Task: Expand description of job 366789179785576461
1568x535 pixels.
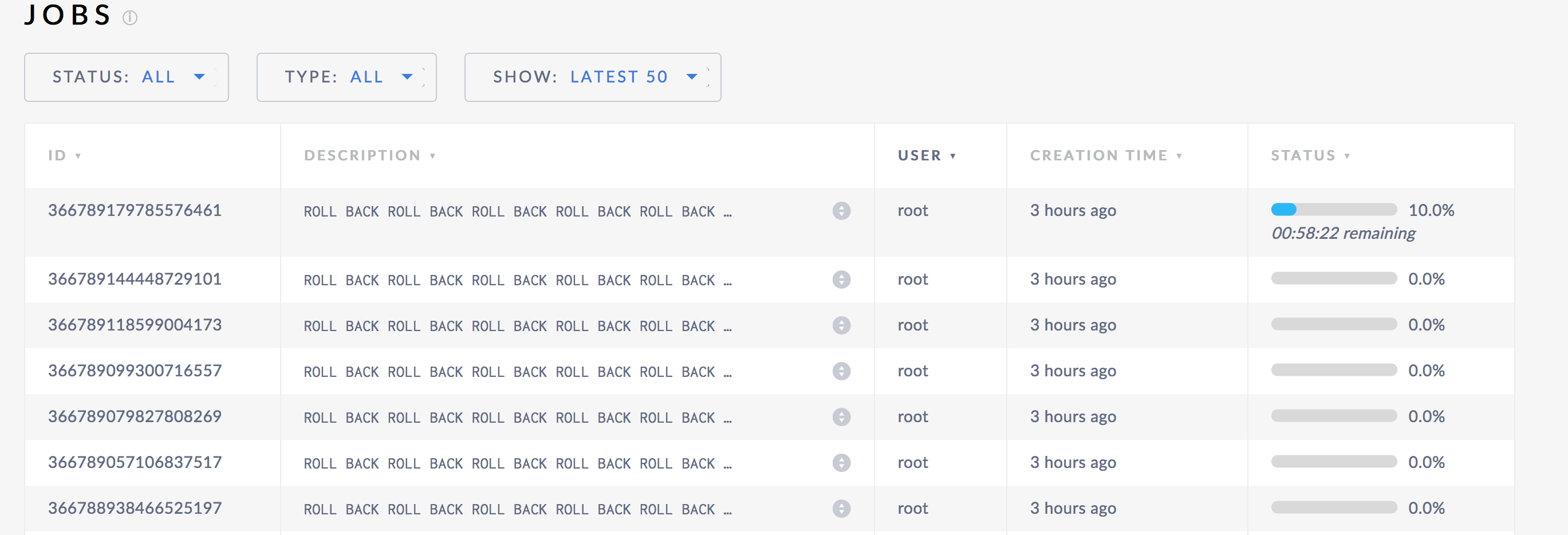Action: [841, 211]
